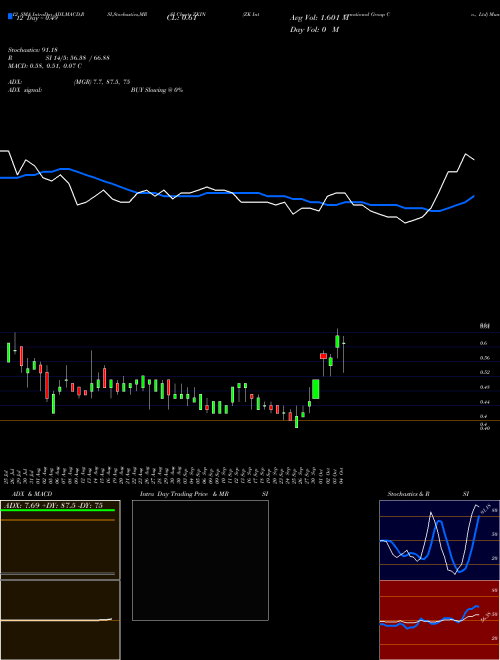Click the red candle above 0.56
The height and width of the screenshot is (660, 500).
323,356
